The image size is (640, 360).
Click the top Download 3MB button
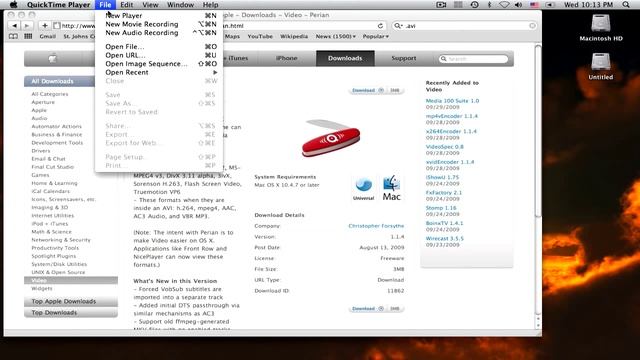[x=376, y=90]
